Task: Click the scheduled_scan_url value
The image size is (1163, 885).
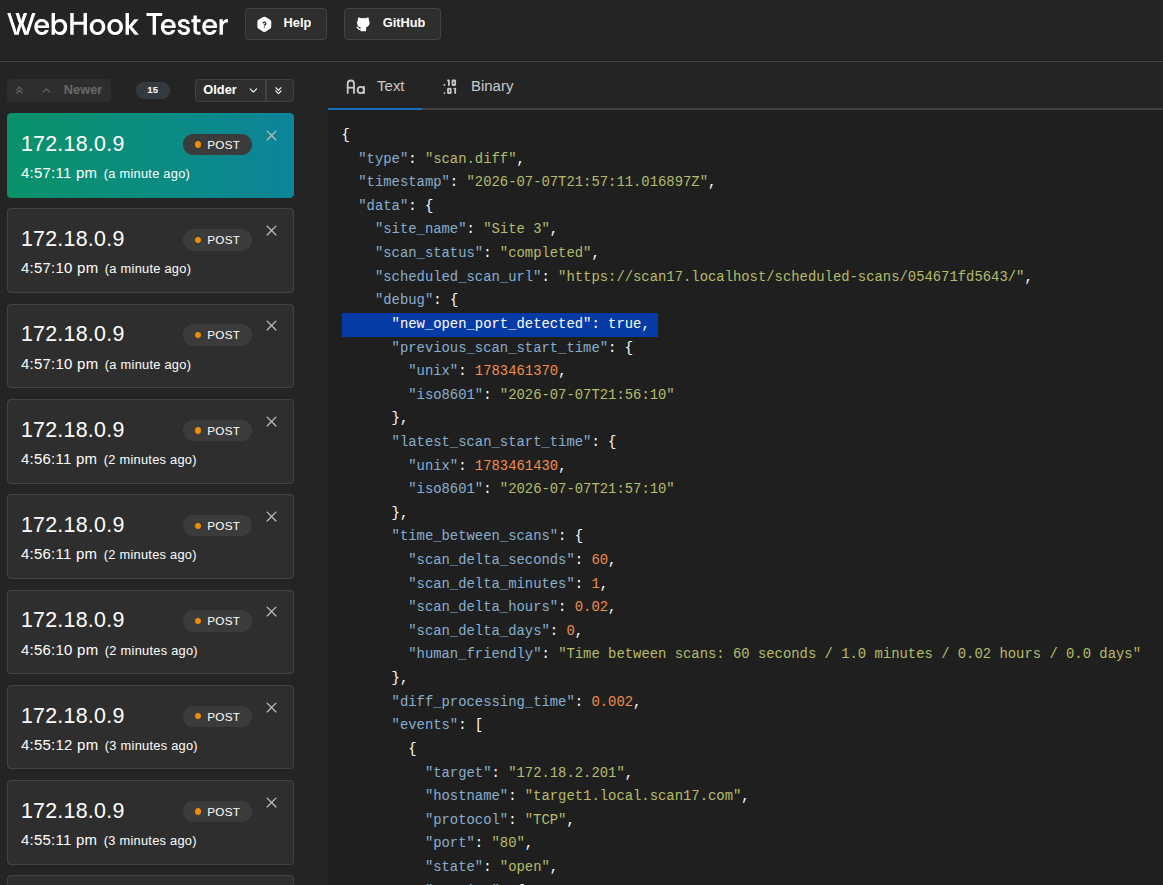Action: (x=791, y=276)
